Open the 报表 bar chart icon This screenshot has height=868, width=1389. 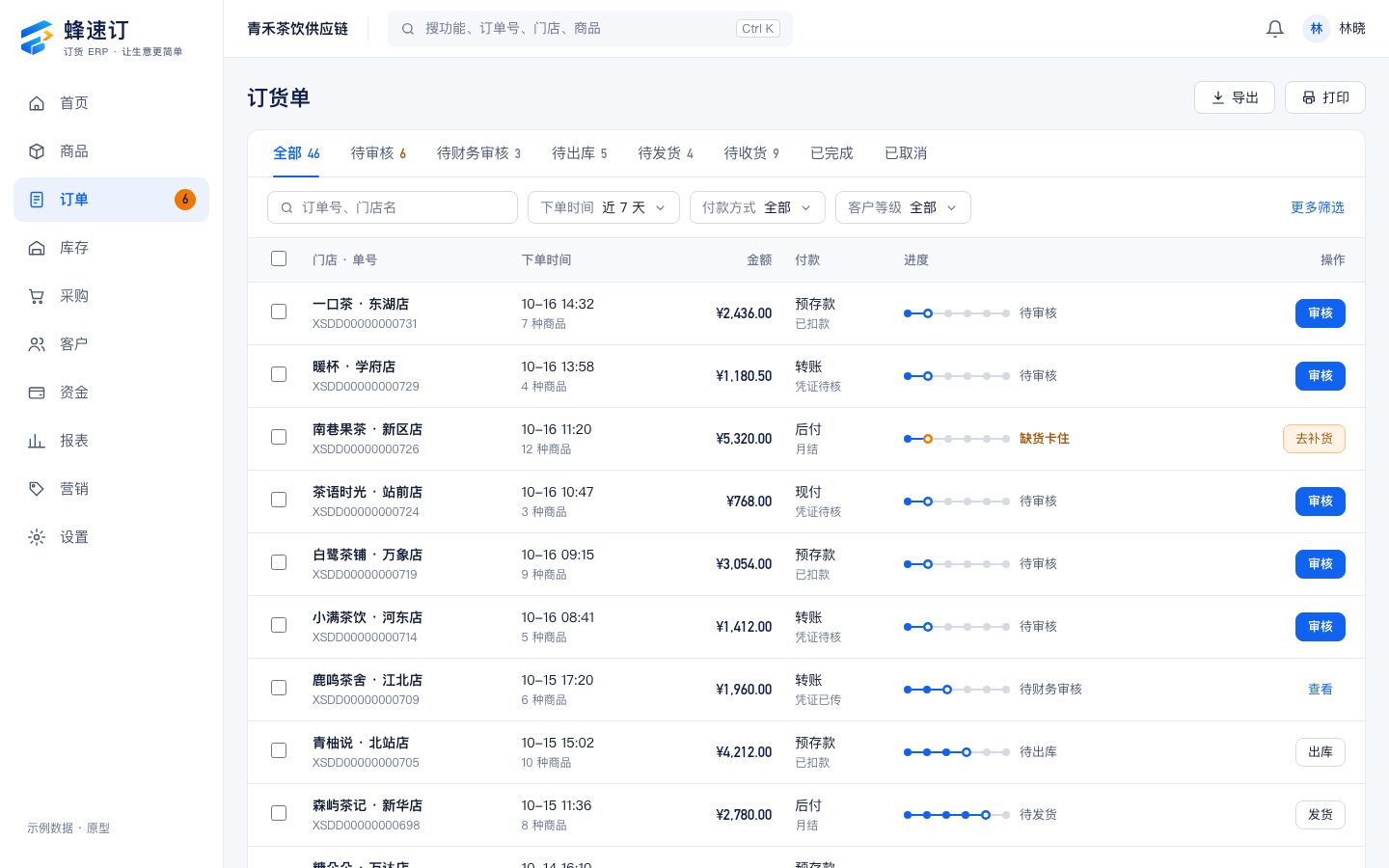[37, 441]
